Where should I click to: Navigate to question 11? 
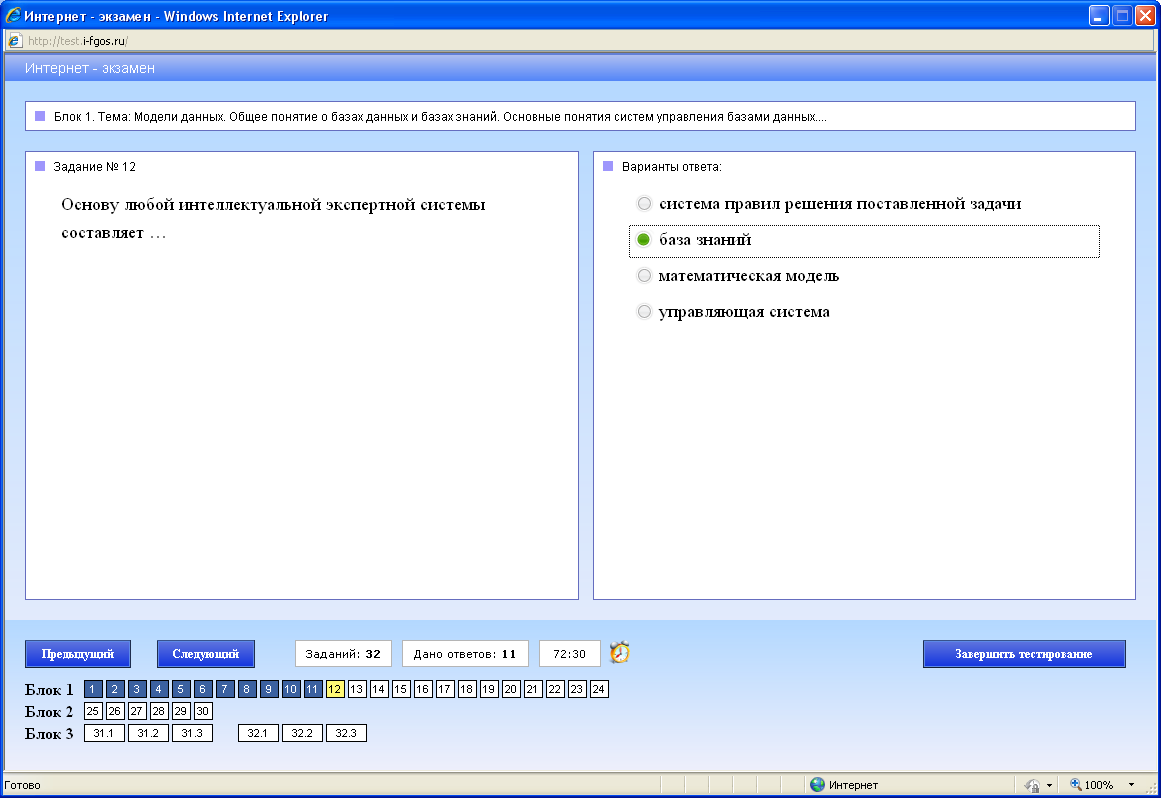(x=312, y=689)
